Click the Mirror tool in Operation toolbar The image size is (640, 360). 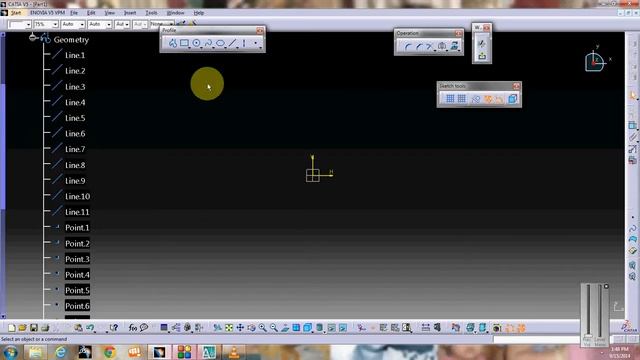click(442, 47)
